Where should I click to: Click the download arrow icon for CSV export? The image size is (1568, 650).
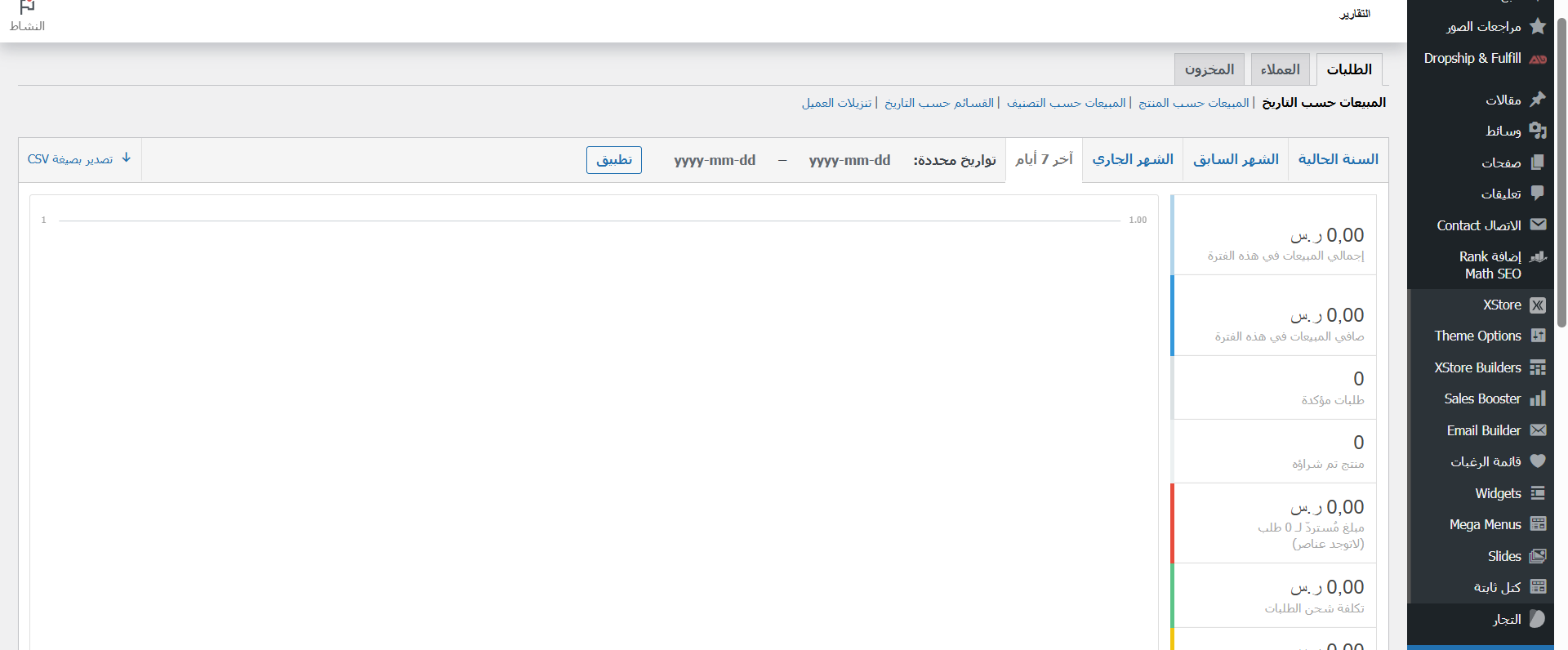coord(127,158)
